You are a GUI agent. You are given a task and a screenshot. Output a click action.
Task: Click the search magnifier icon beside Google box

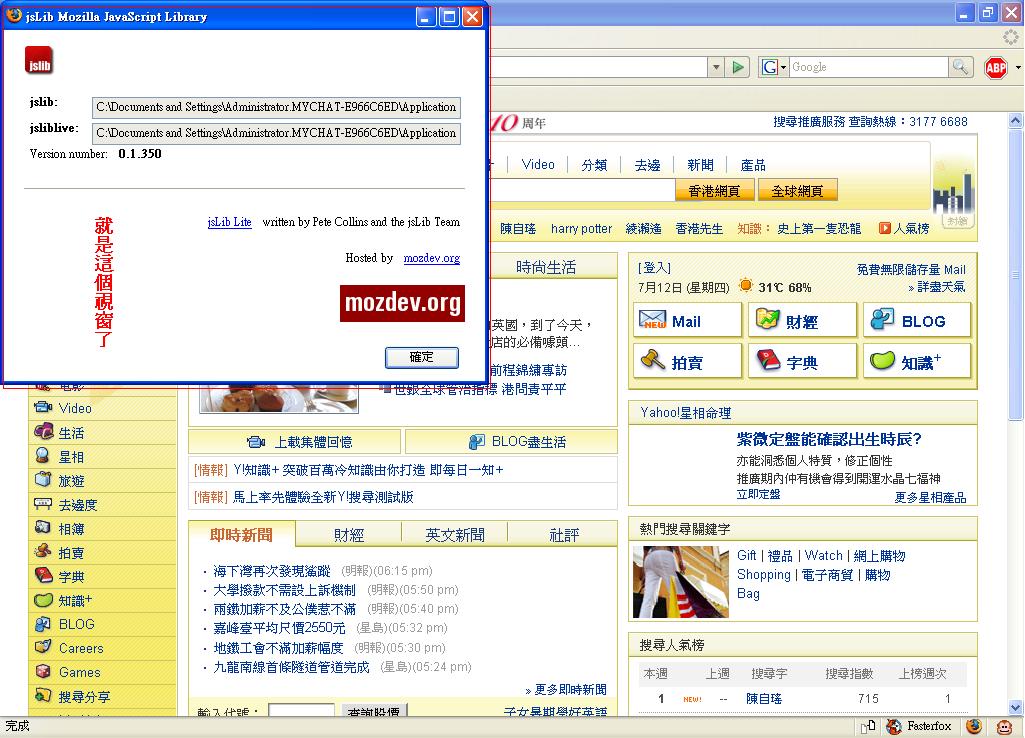960,67
